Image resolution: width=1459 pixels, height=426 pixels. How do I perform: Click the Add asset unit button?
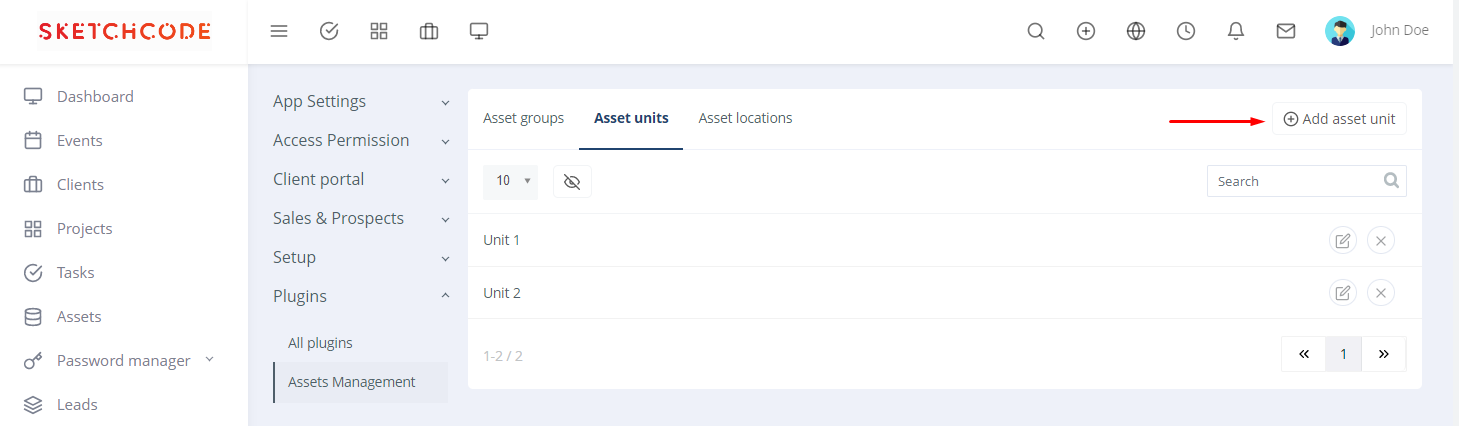tap(1339, 119)
